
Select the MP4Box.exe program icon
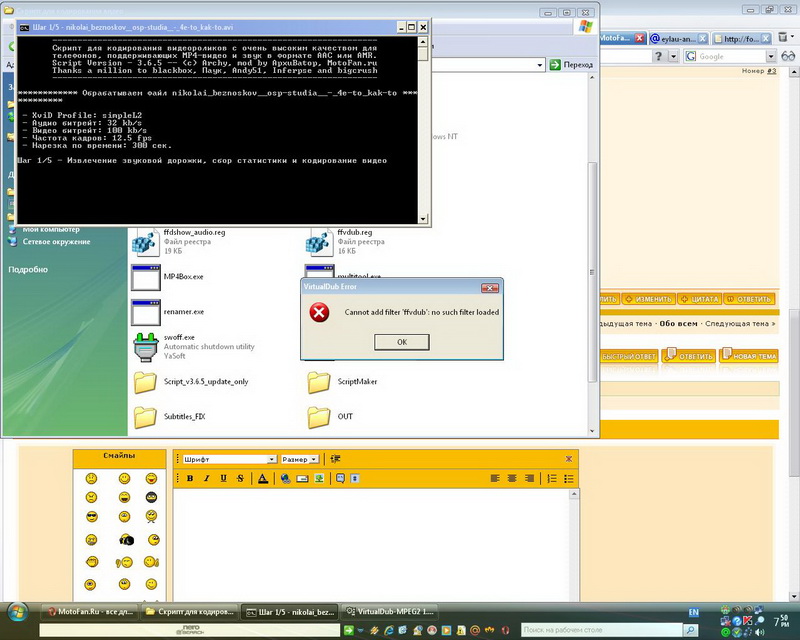pyautogui.click(x=145, y=277)
